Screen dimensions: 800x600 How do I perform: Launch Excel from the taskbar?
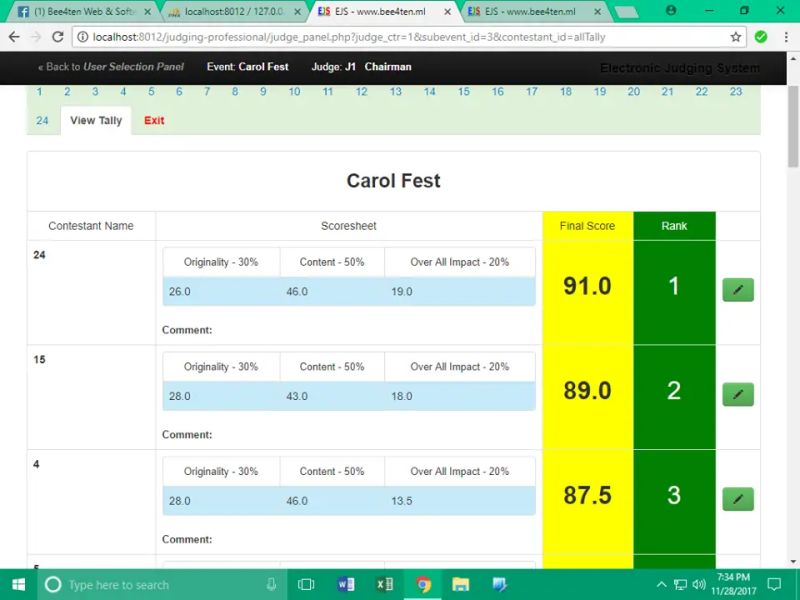(x=384, y=582)
